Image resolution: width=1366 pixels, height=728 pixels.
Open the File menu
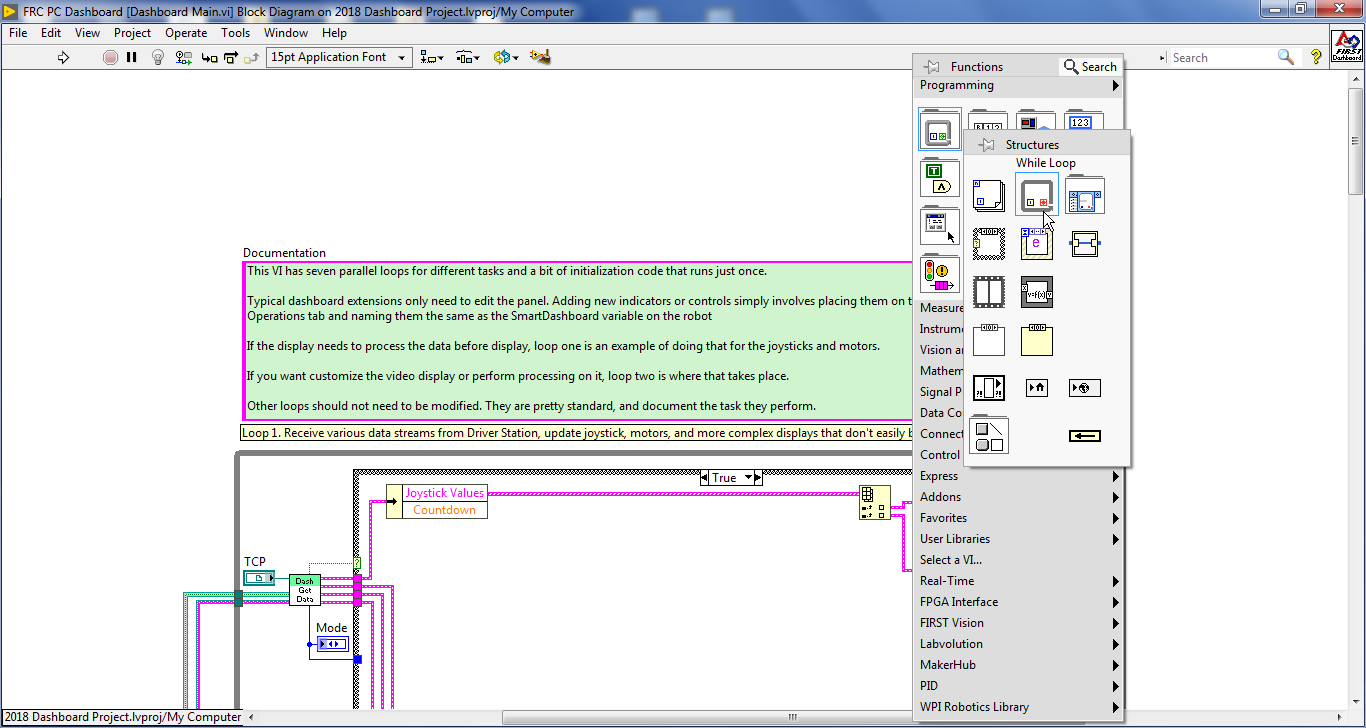[x=18, y=33]
